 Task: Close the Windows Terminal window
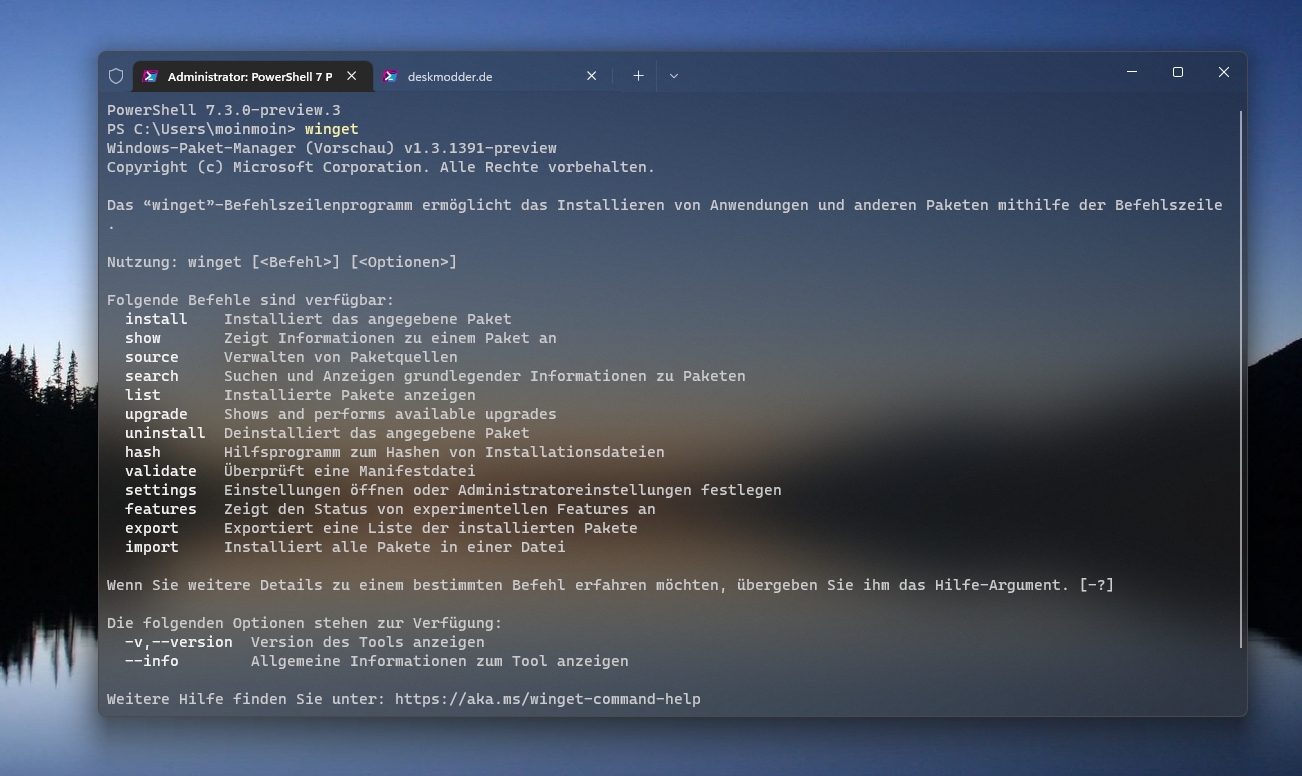pyautogui.click(x=1224, y=72)
